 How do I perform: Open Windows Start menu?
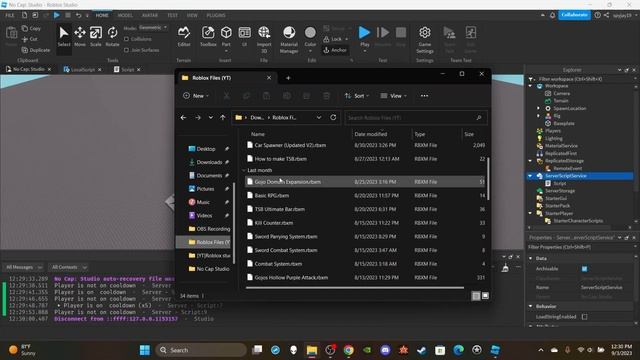(x=144, y=350)
